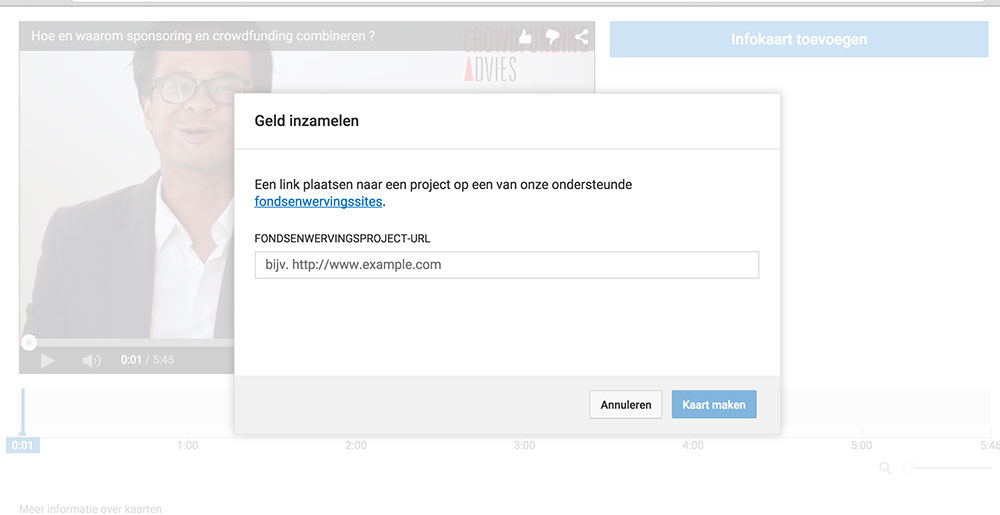The image size is (1000, 515).
Task: Click the thumbs down icon on video
Action: pos(553,38)
